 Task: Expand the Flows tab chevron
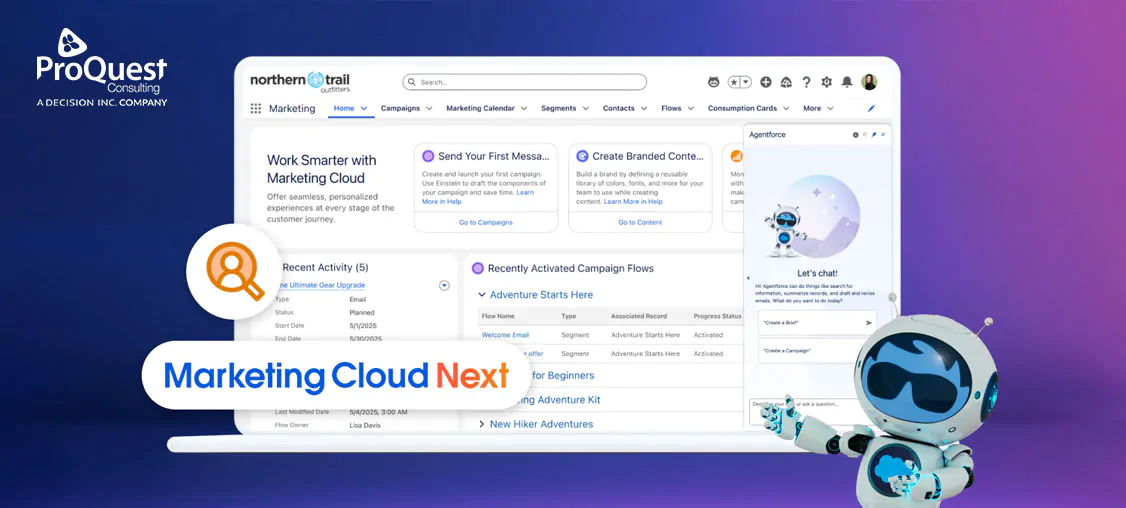(x=691, y=108)
